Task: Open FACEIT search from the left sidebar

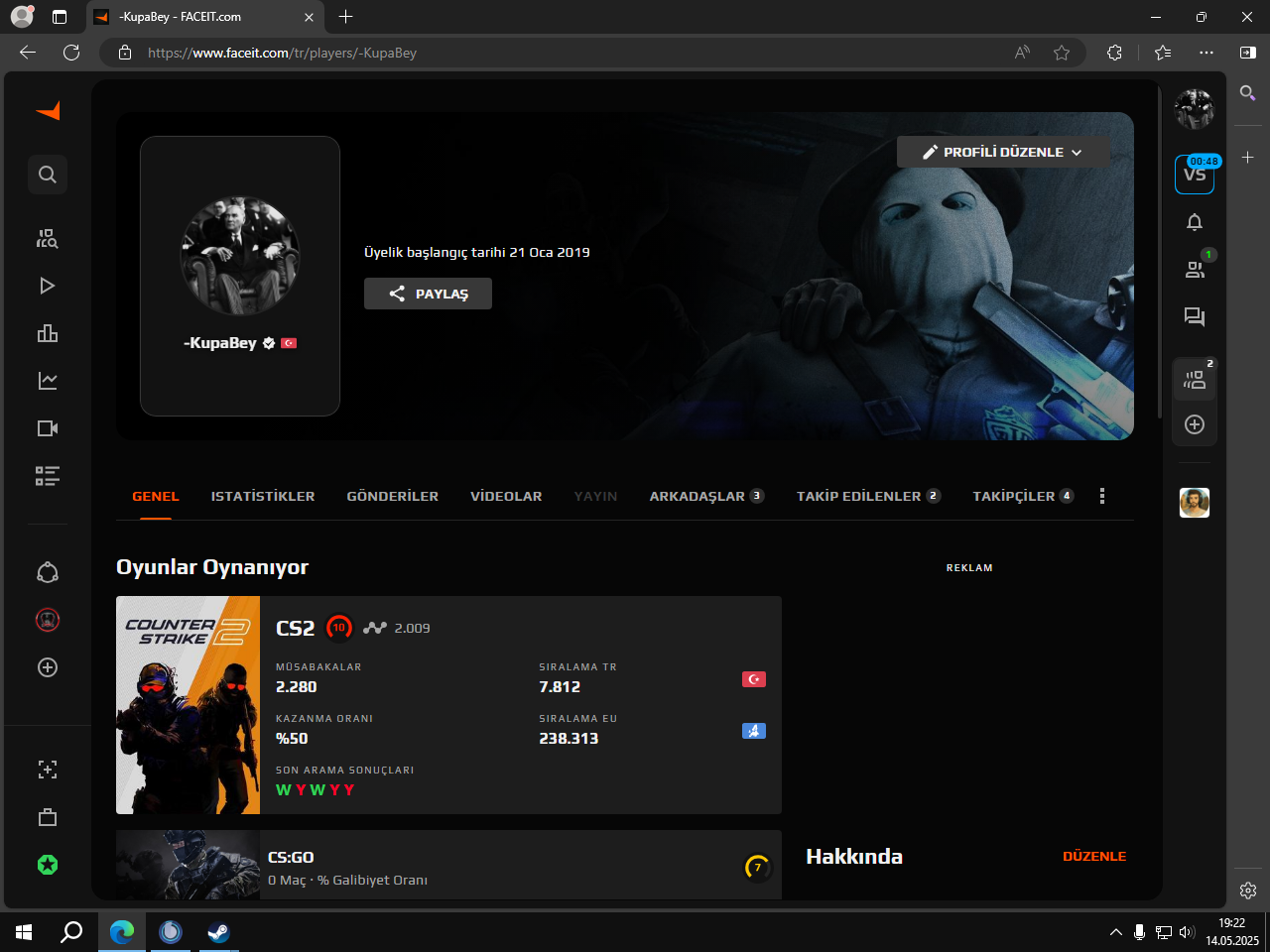Action: pos(48,175)
